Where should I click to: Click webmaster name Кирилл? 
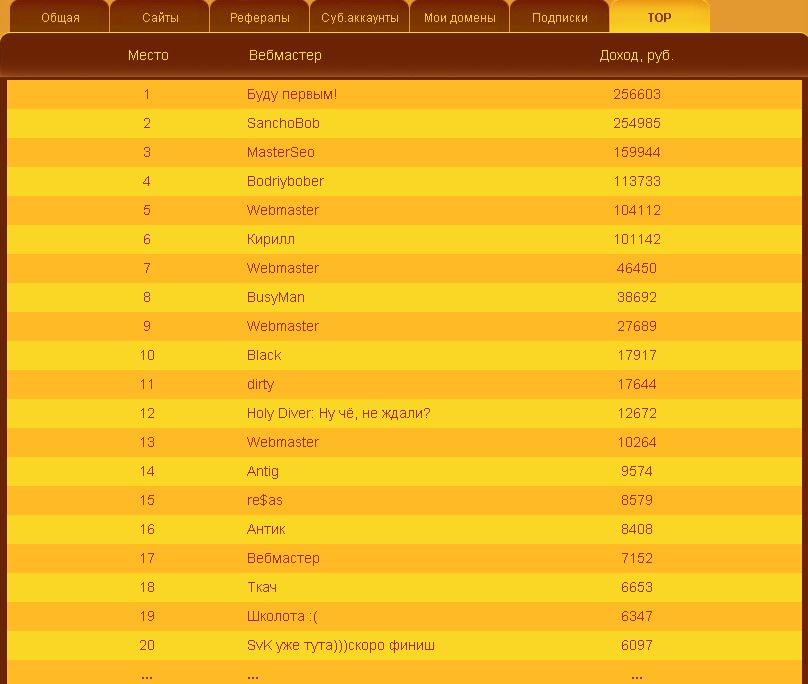click(x=271, y=239)
